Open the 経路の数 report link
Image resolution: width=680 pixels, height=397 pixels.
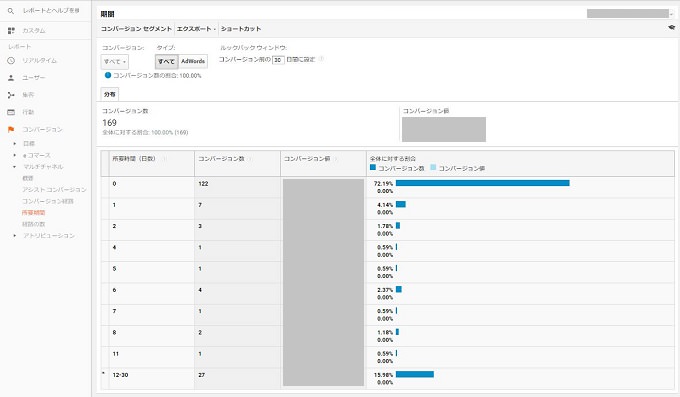point(33,224)
